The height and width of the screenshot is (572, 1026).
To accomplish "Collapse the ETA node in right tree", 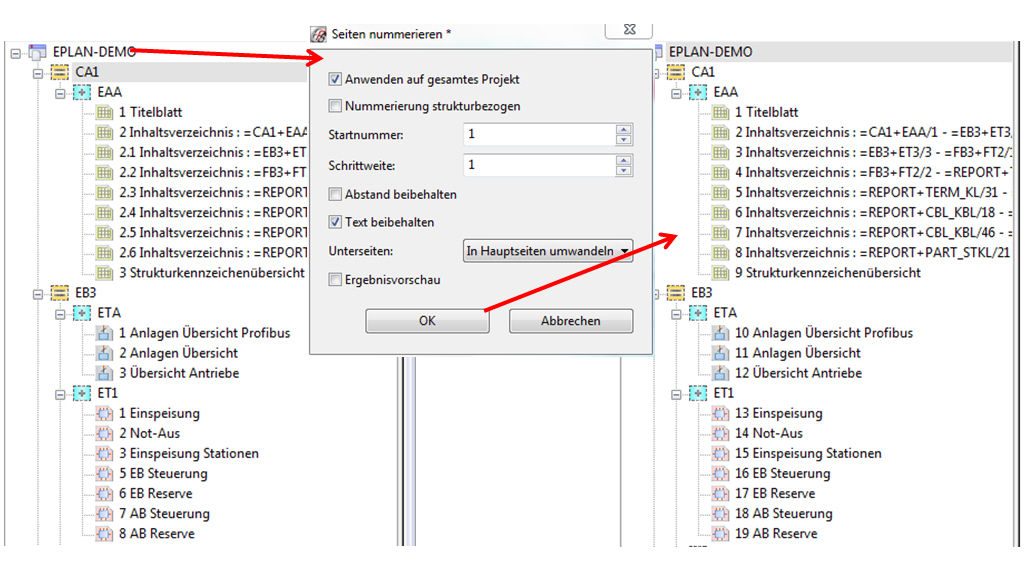I will [677, 314].
